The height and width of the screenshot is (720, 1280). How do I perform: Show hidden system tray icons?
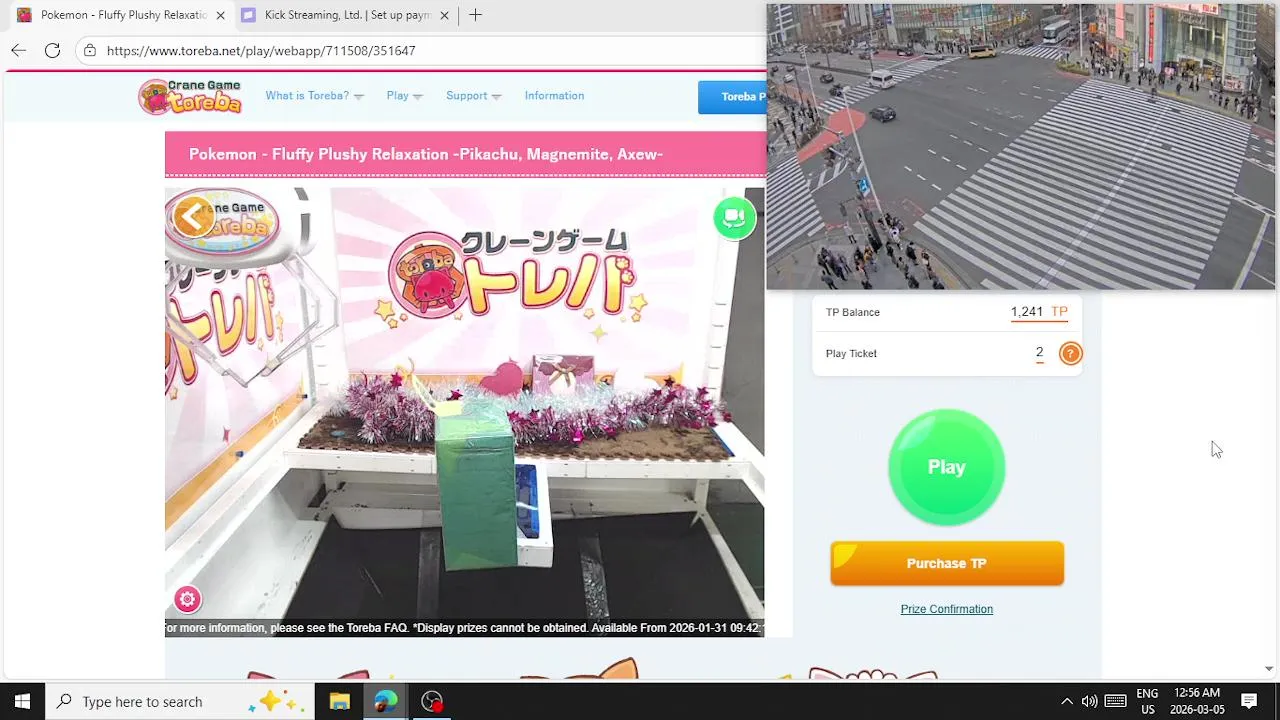(x=1066, y=701)
